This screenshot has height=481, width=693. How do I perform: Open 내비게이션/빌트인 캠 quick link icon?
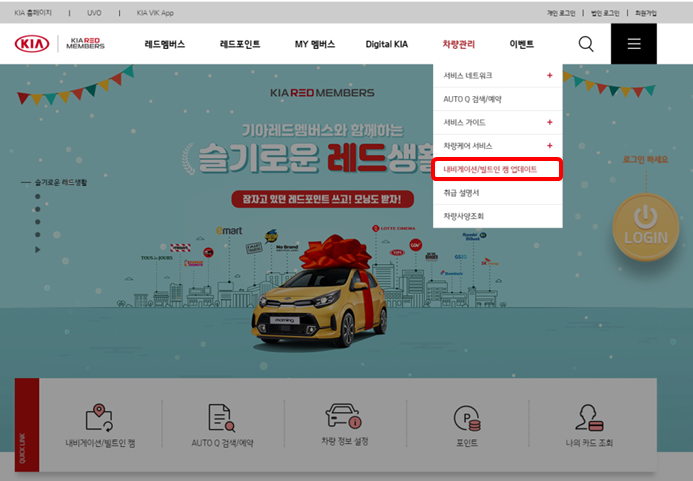click(99, 417)
